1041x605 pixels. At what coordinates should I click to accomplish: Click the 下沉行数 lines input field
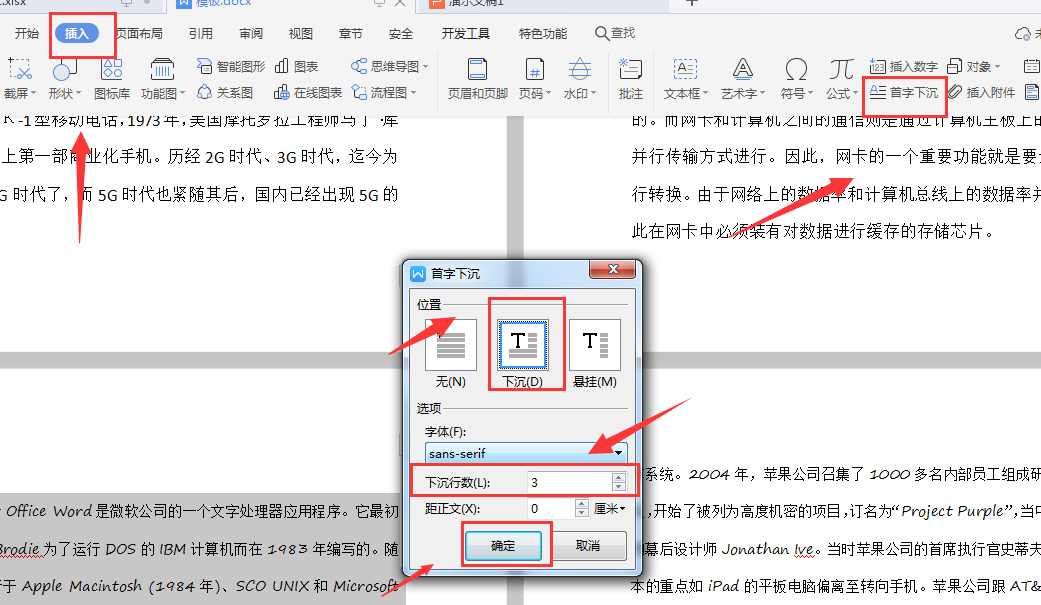tap(569, 482)
